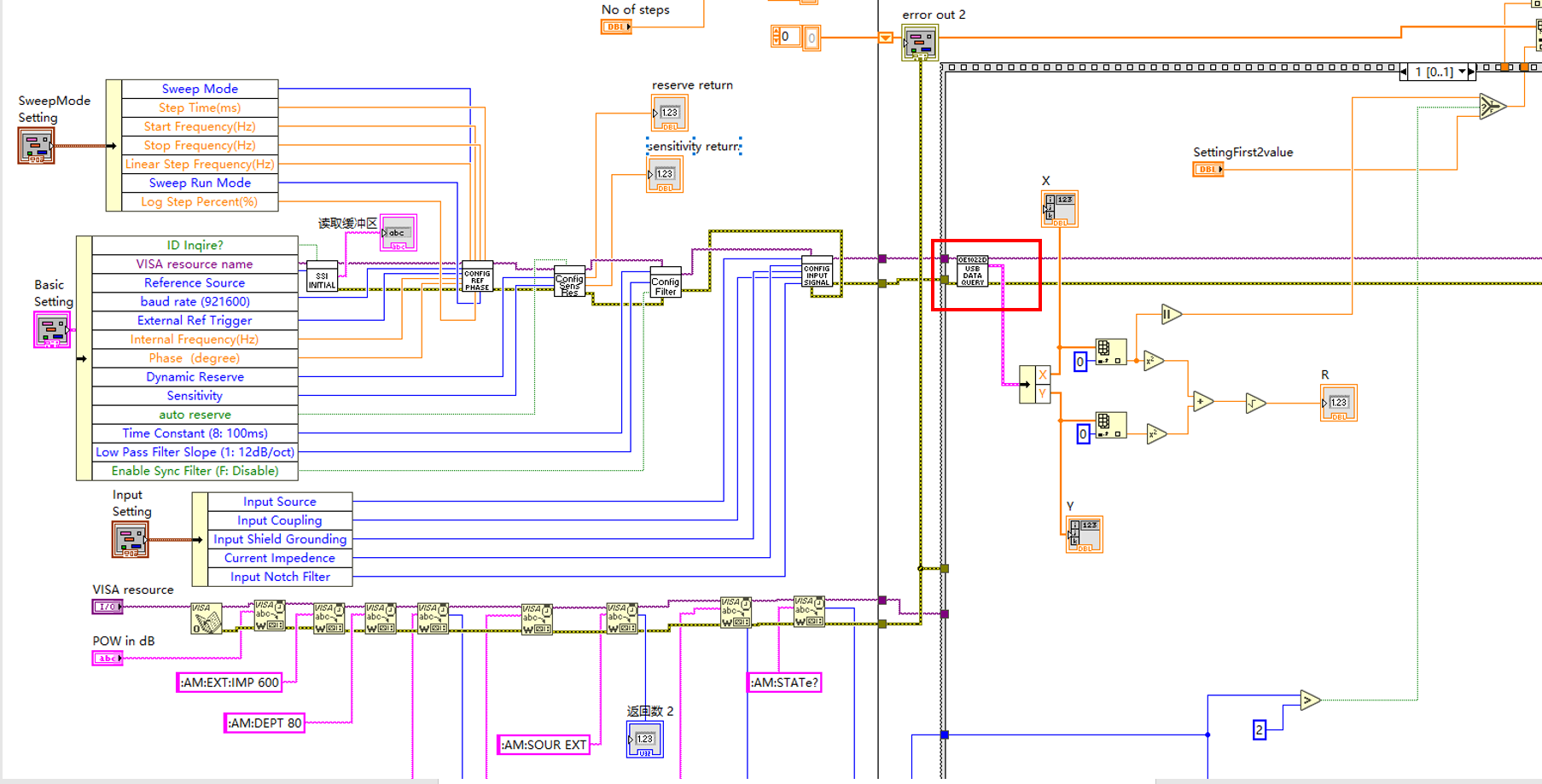This screenshot has height=784, width=1542.
Task: Click the add function node
Action: (x=1202, y=401)
